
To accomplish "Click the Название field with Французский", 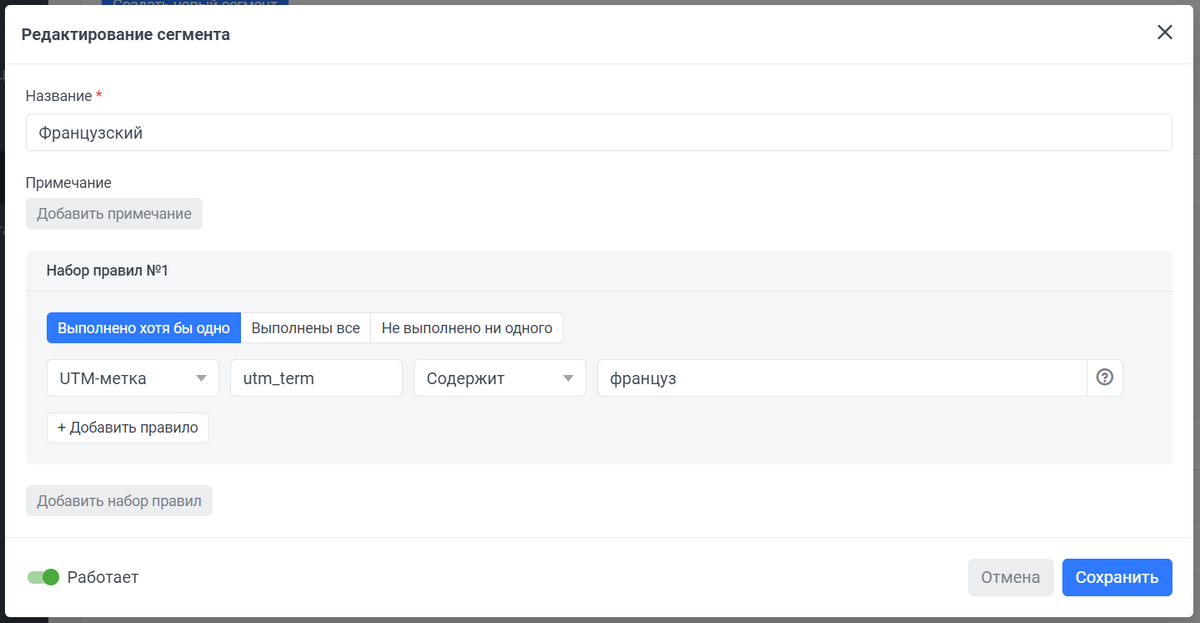I will [599, 132].
